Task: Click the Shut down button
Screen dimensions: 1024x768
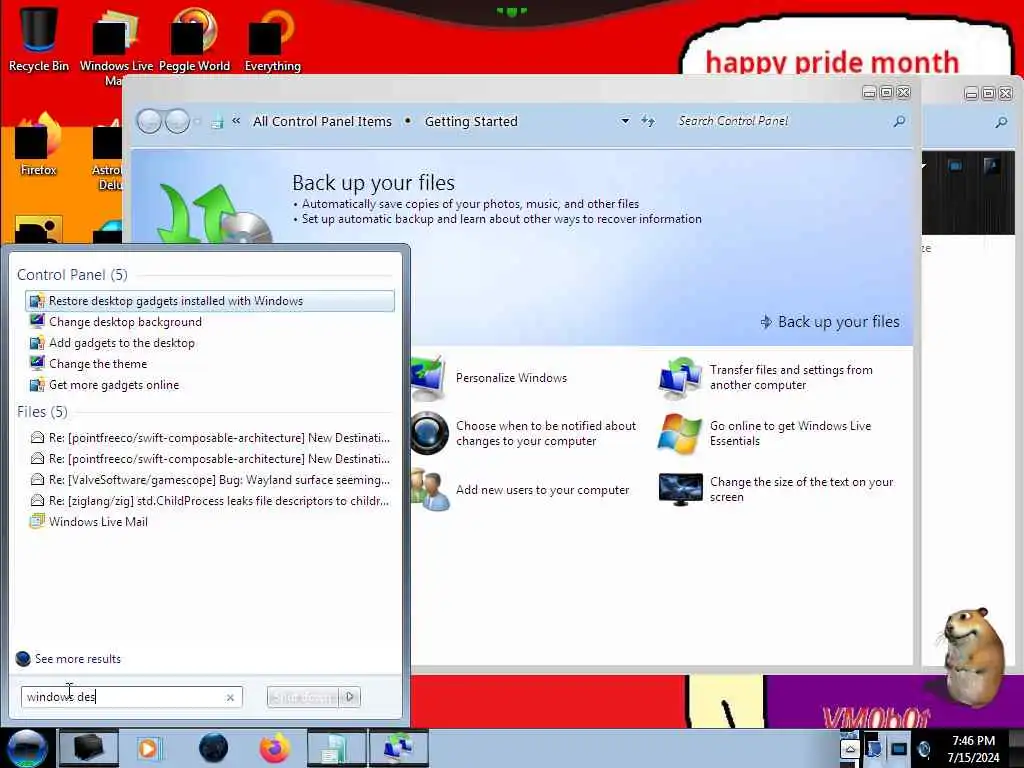Action: 304,697
